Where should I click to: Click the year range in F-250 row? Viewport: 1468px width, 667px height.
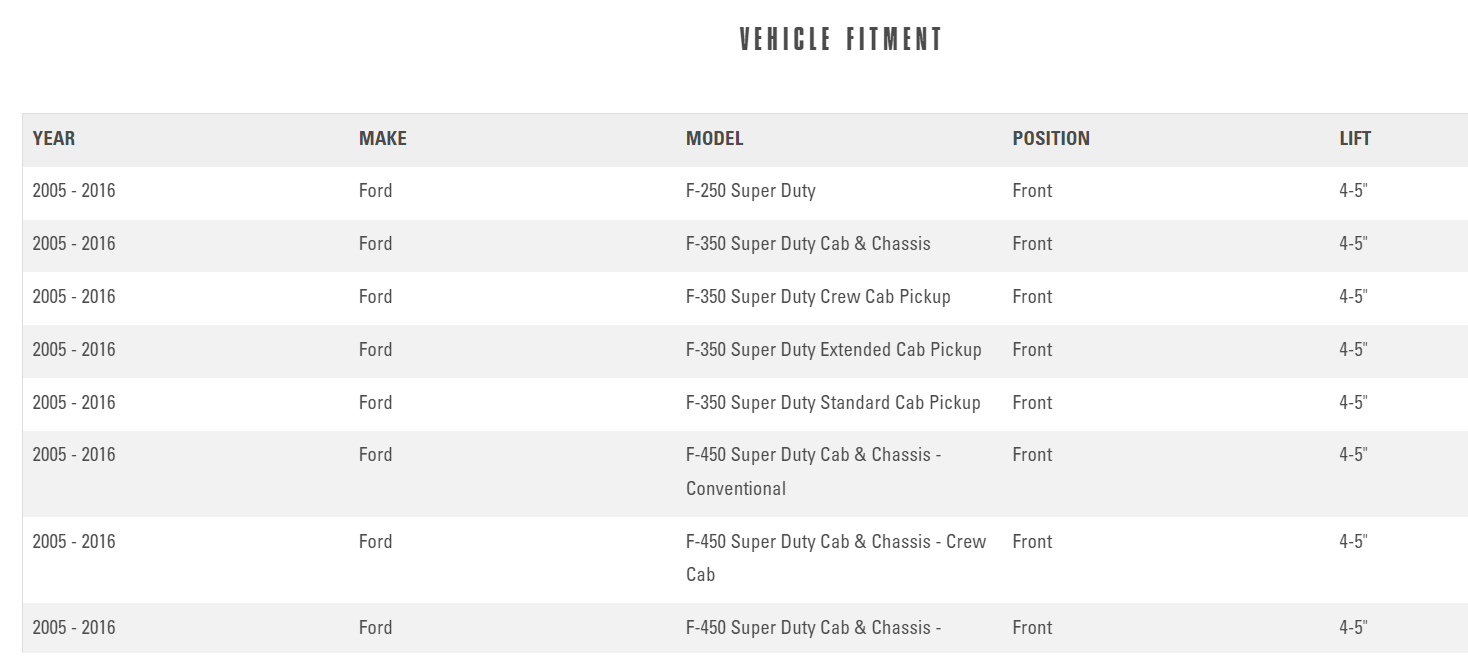(74, 191)
